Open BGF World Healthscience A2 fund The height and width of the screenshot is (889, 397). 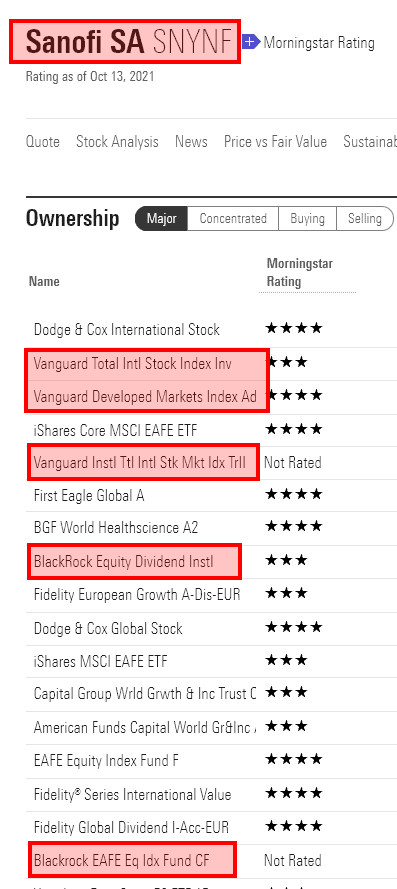[x=116, y=528]
